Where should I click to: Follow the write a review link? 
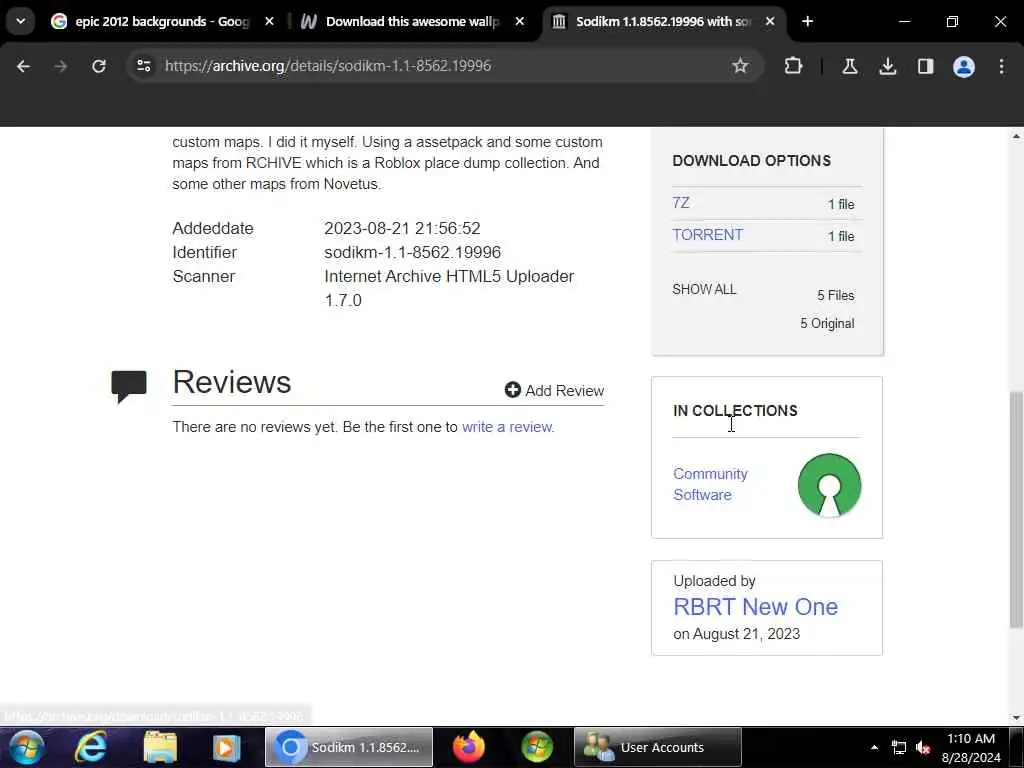[x=508, y=427]
